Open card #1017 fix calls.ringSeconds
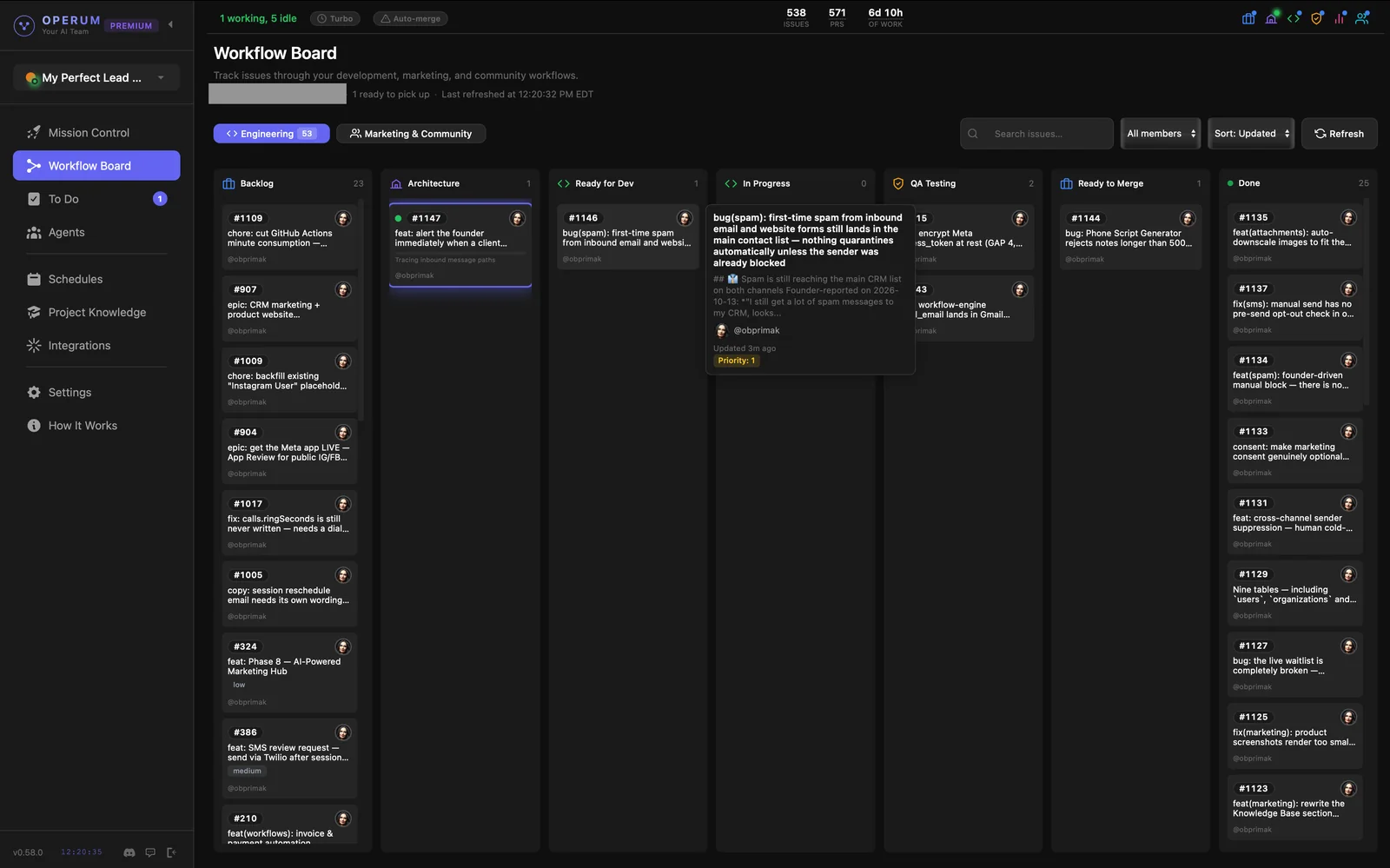Screen dimensions: 1390x868 289,523
